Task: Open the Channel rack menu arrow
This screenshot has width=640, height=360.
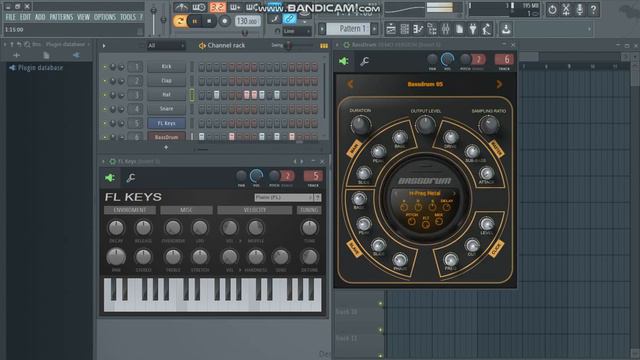Action: (104, 46)
